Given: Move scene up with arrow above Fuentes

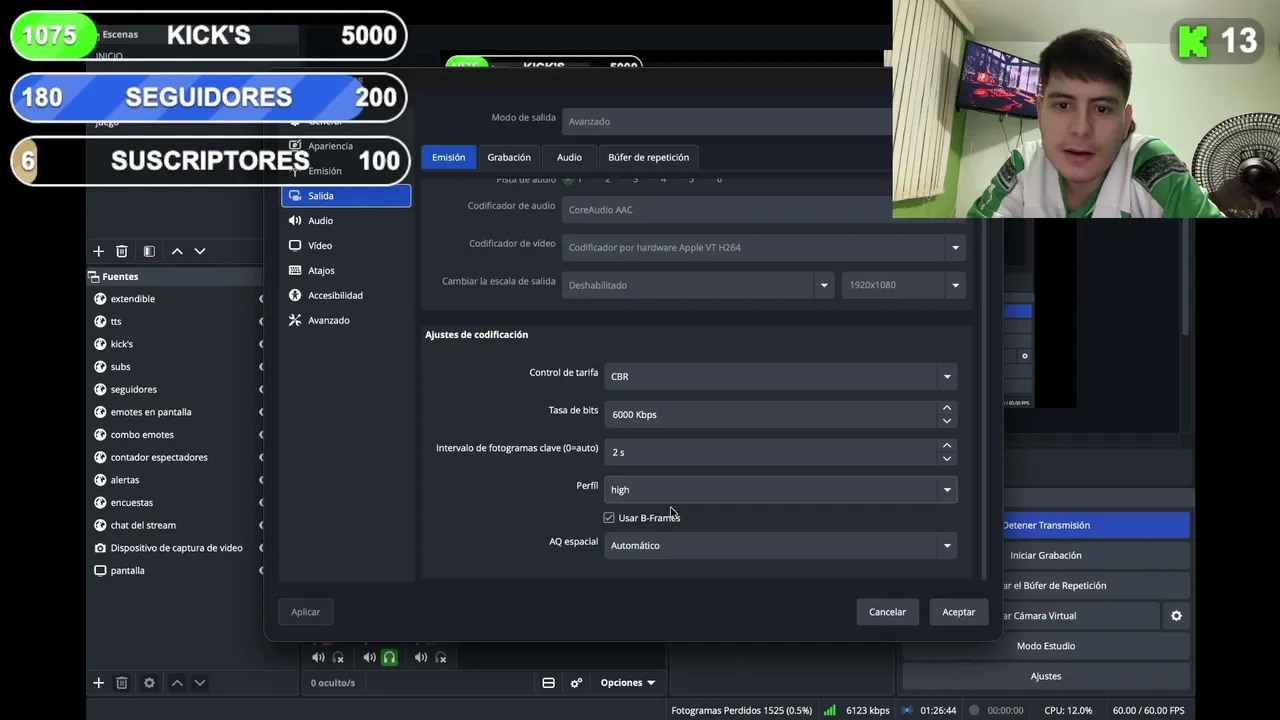Looking at the screenshot, I should click(177, 251).
